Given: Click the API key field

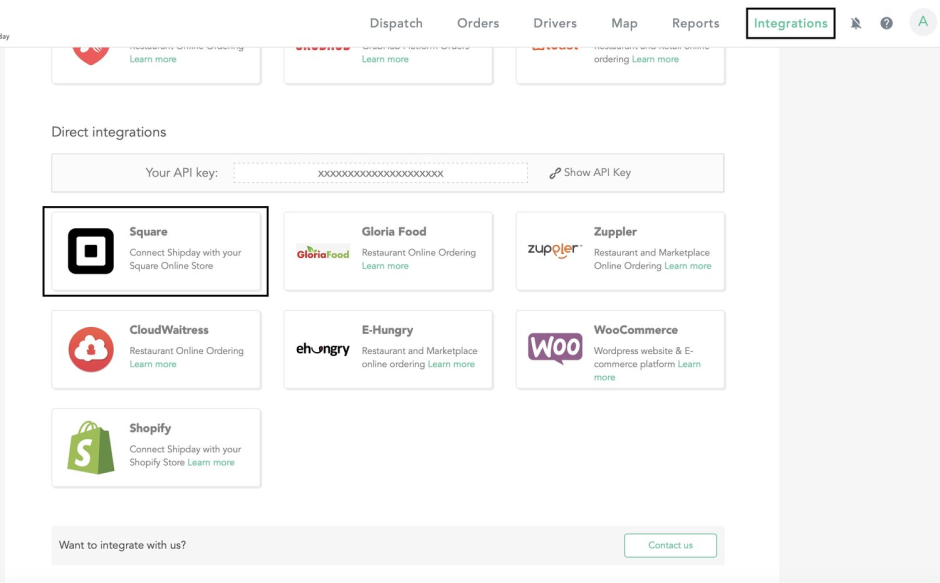Looking at the screenshot, I should pyautogui.click(x=381, y=173).
